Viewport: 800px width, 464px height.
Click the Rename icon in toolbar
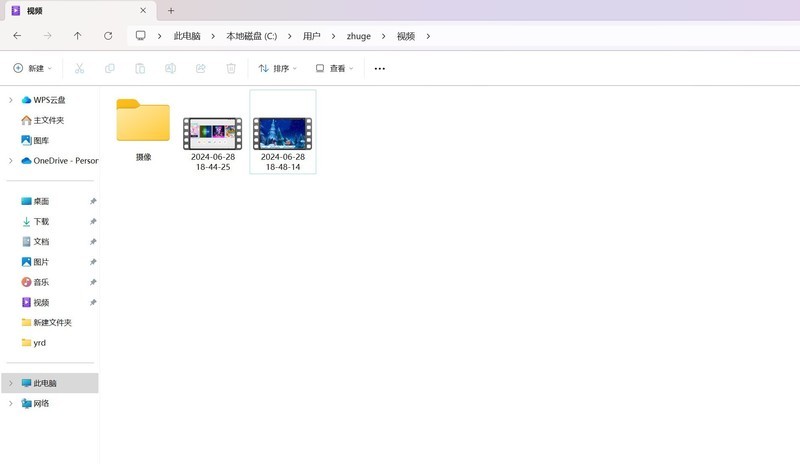(x=170, y=68)
